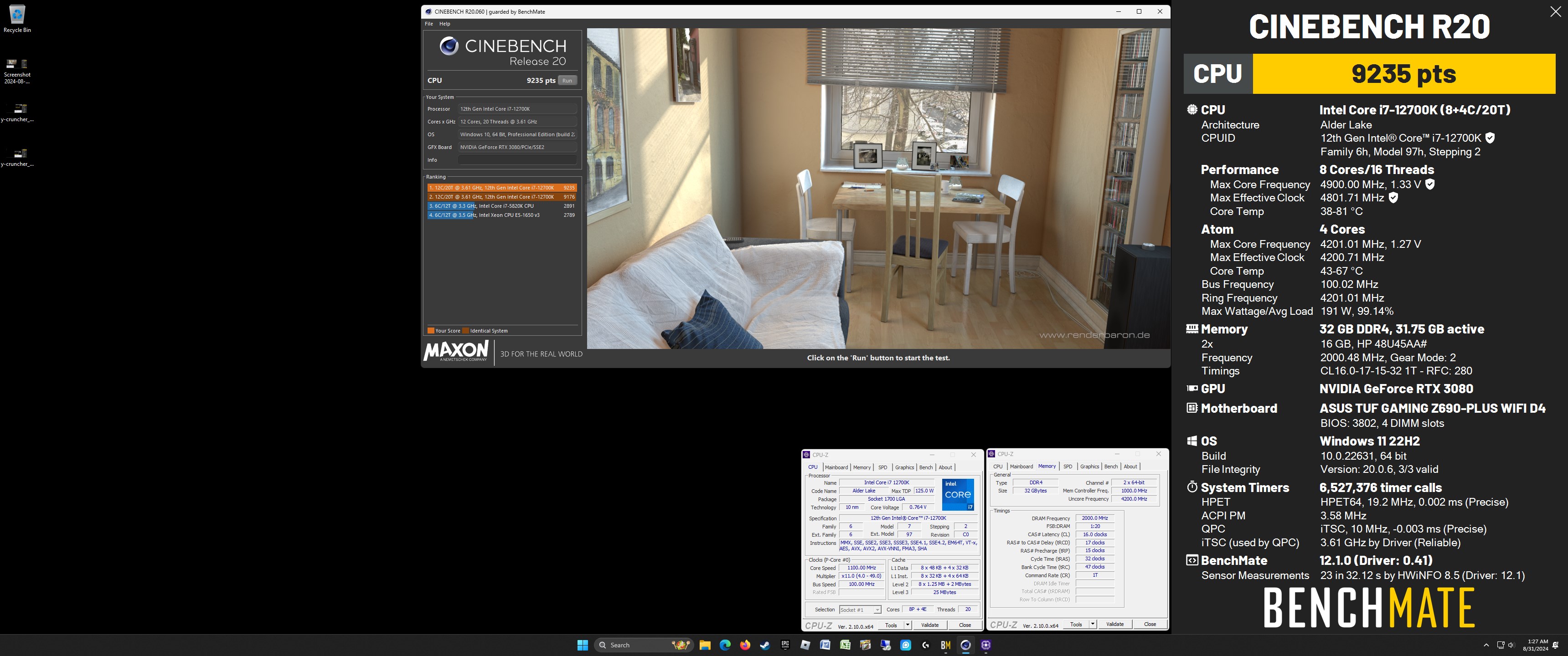Open first y-cruncher desktop shortcut
The image size is (1568, 656).
(17, 113)
